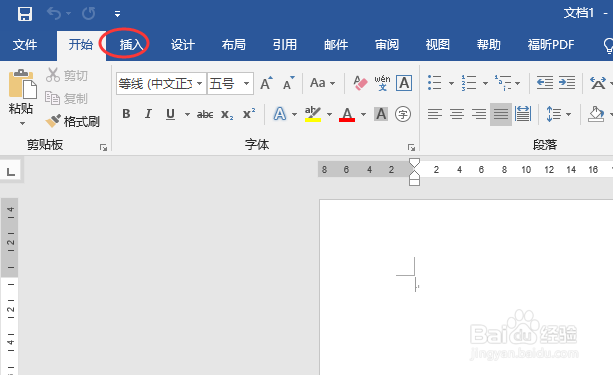Open font color dropdown arrow
The image size is (613, 375).
364,115
